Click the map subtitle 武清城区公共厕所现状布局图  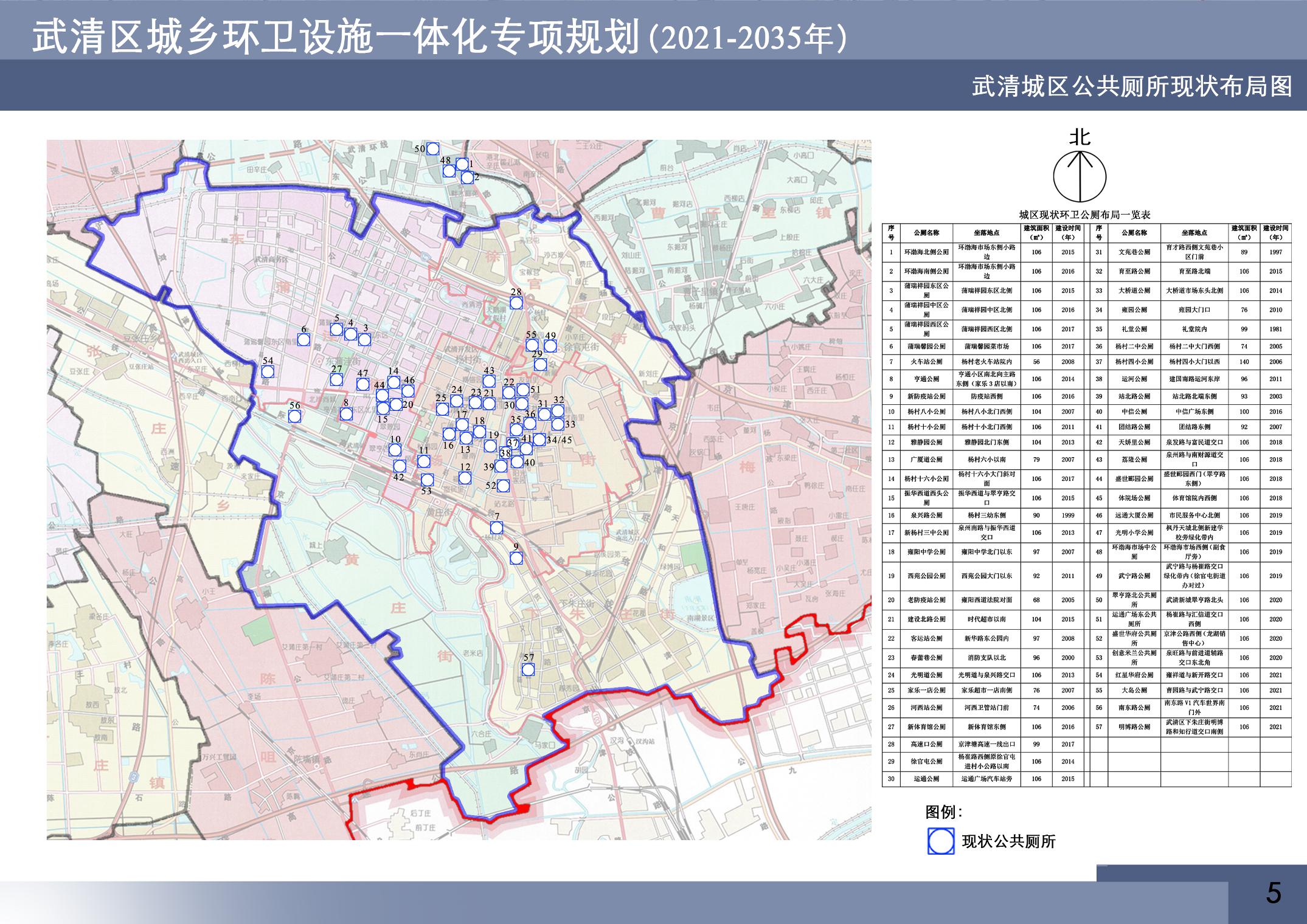pos(1132,86)
